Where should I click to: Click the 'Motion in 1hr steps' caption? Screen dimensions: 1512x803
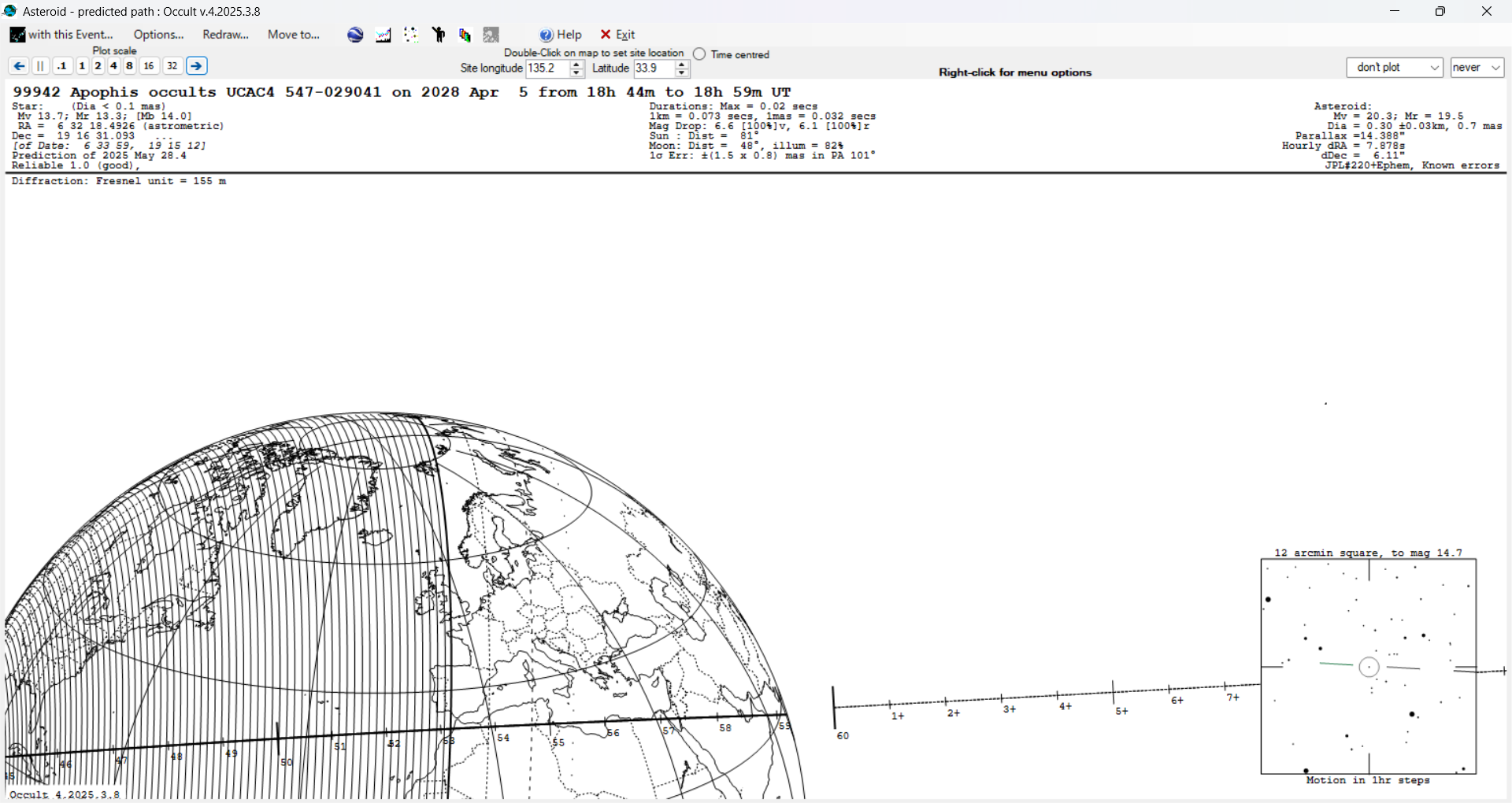pos(1368,780)
